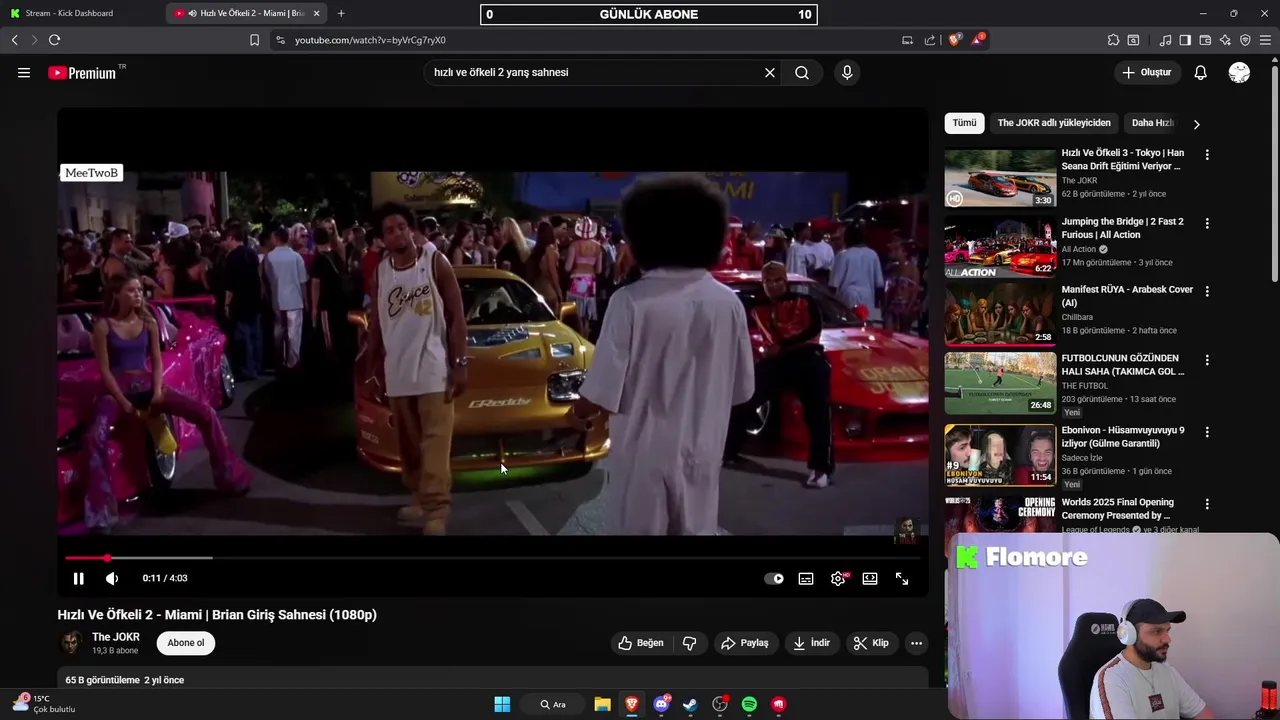This screenshot has width=1280, height=720.
Task: Share the video via Paylaş
Action: tap(745, 643)
